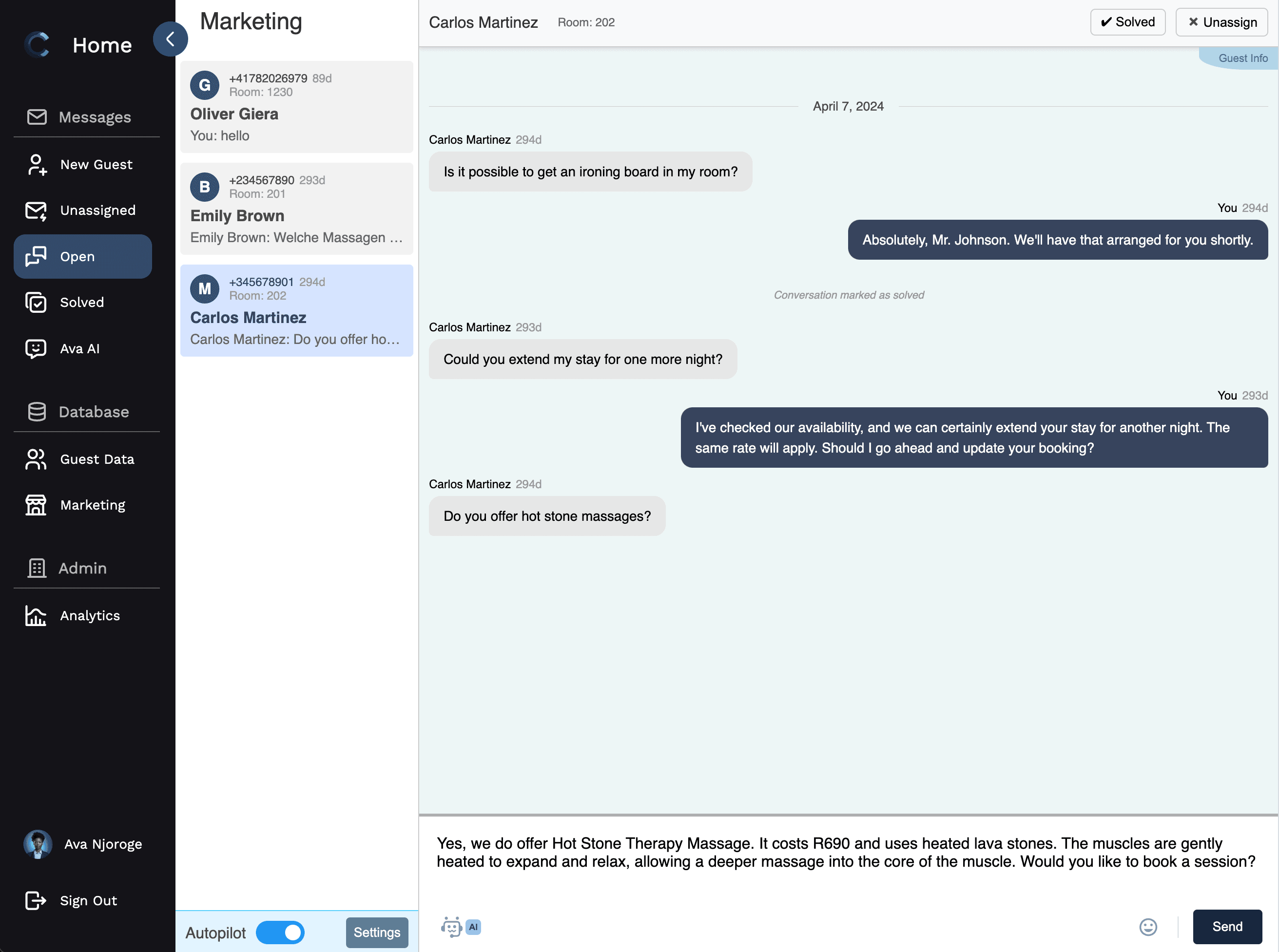The image size is (1279, 952).
Task: Open the Guest Data icon
Action: pos(36,459)
